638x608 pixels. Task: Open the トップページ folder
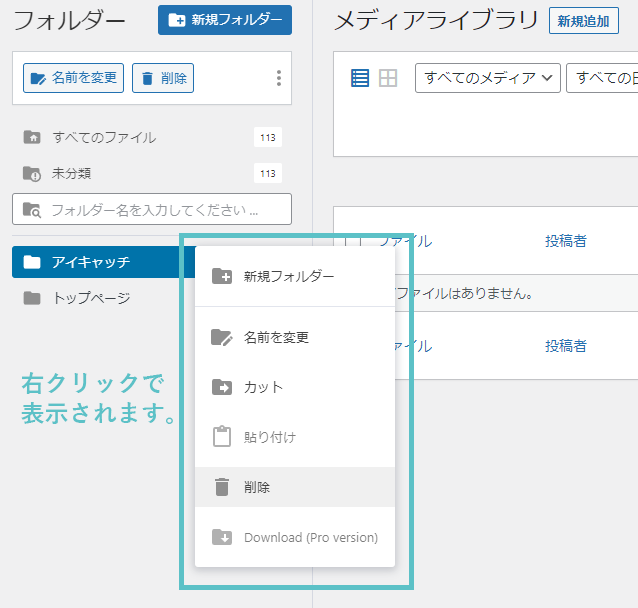coord(90,298)
